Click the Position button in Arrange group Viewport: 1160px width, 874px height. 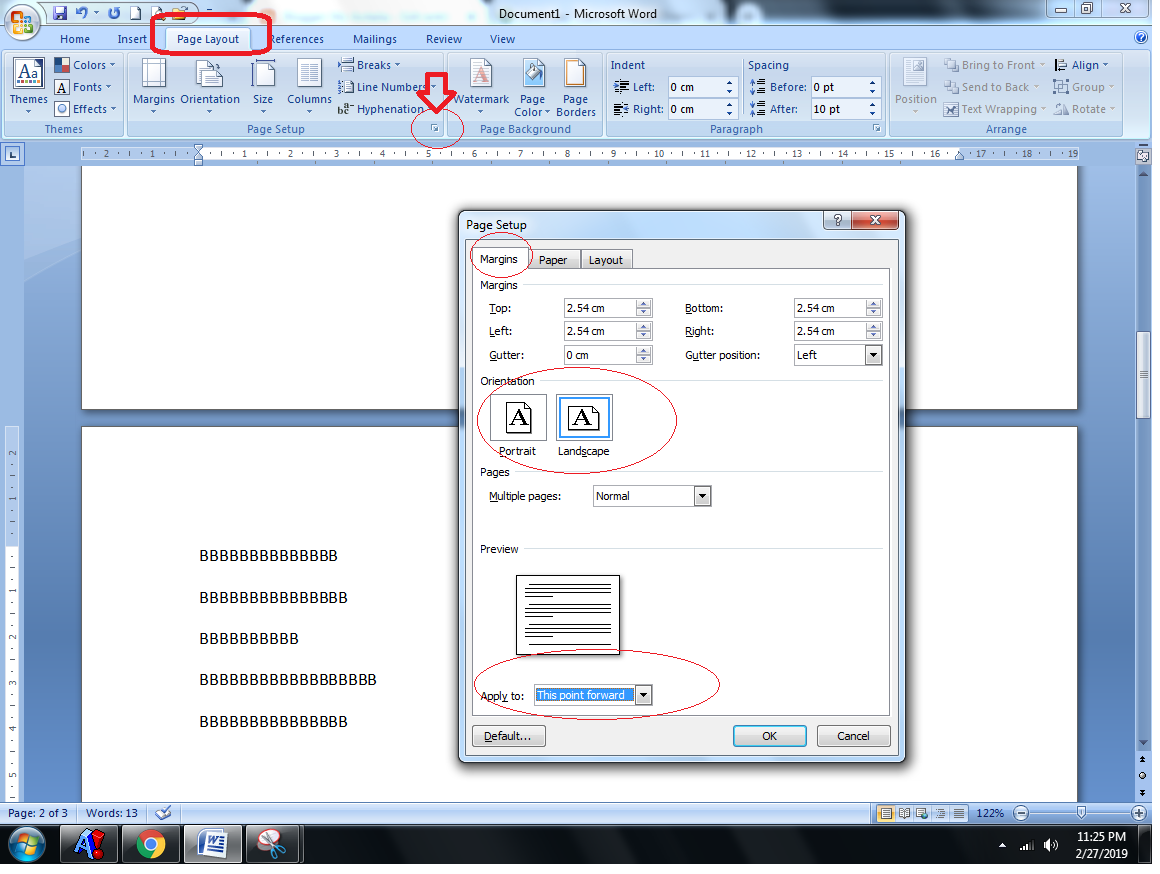(915, 87)
